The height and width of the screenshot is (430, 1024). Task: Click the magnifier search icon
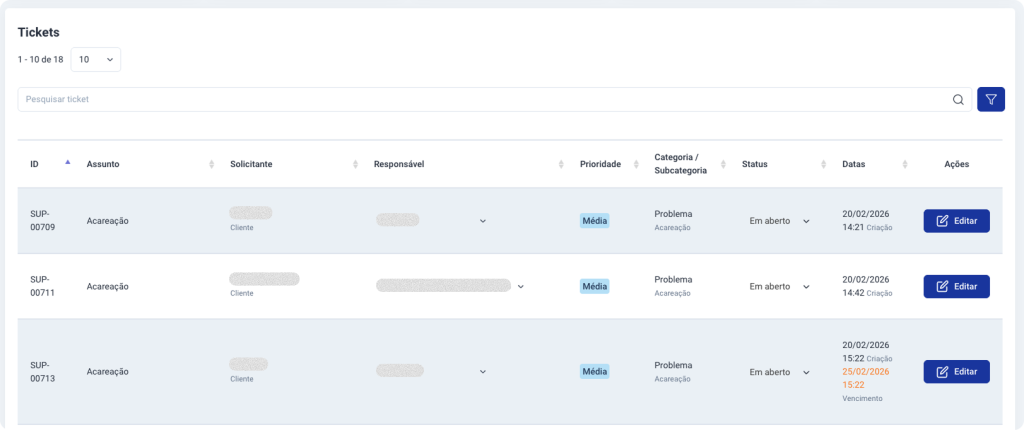pos(958,100)
